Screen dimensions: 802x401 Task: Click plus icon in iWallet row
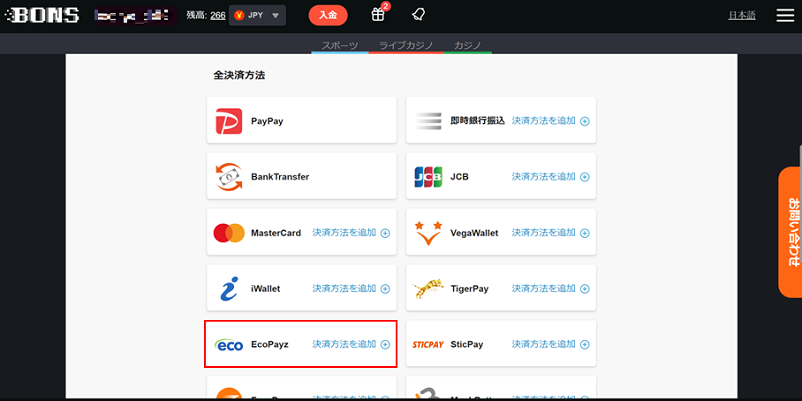pyautogui.click(x=386, y=289)
